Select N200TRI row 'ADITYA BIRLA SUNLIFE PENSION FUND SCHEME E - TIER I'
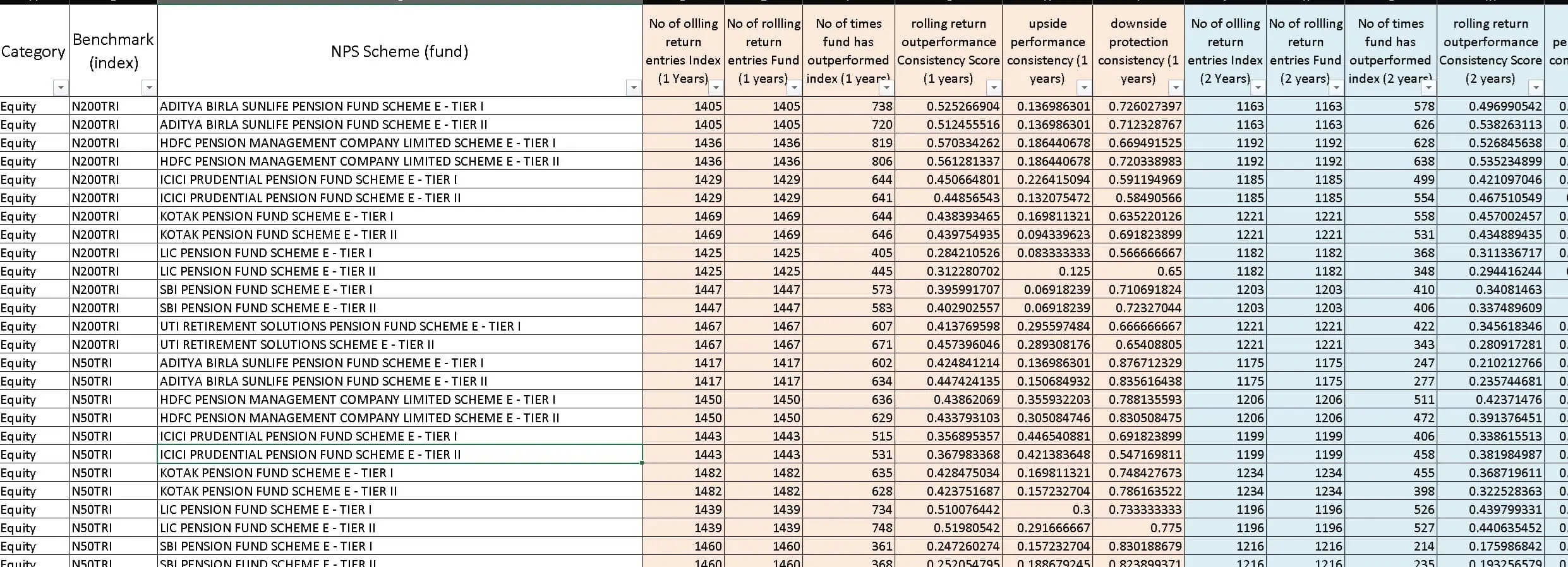This screenshot has height=567, width=1568. click(x=399, y=106)
